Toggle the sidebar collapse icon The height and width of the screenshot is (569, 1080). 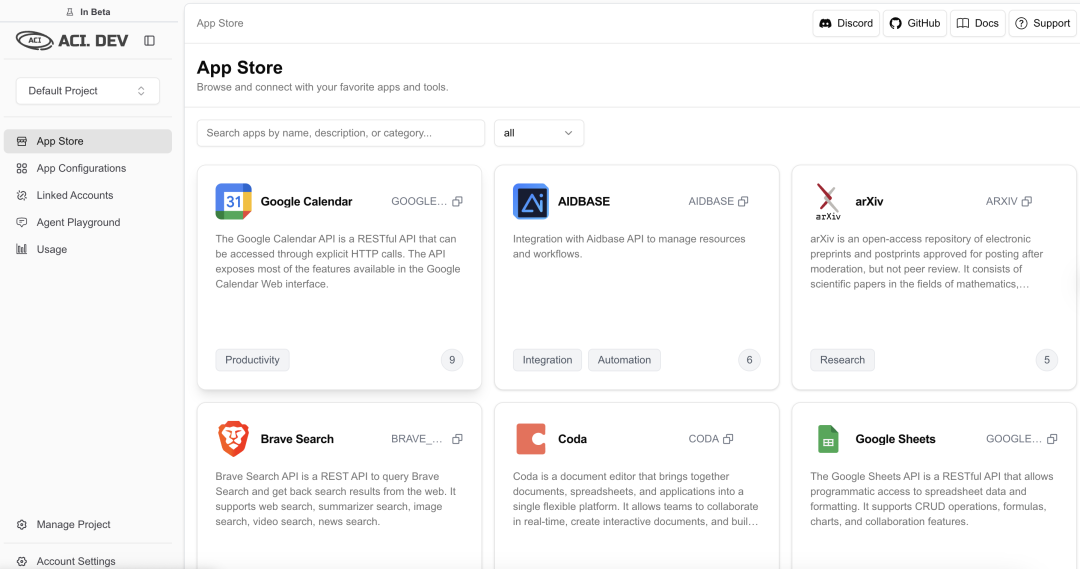point(149,41)
